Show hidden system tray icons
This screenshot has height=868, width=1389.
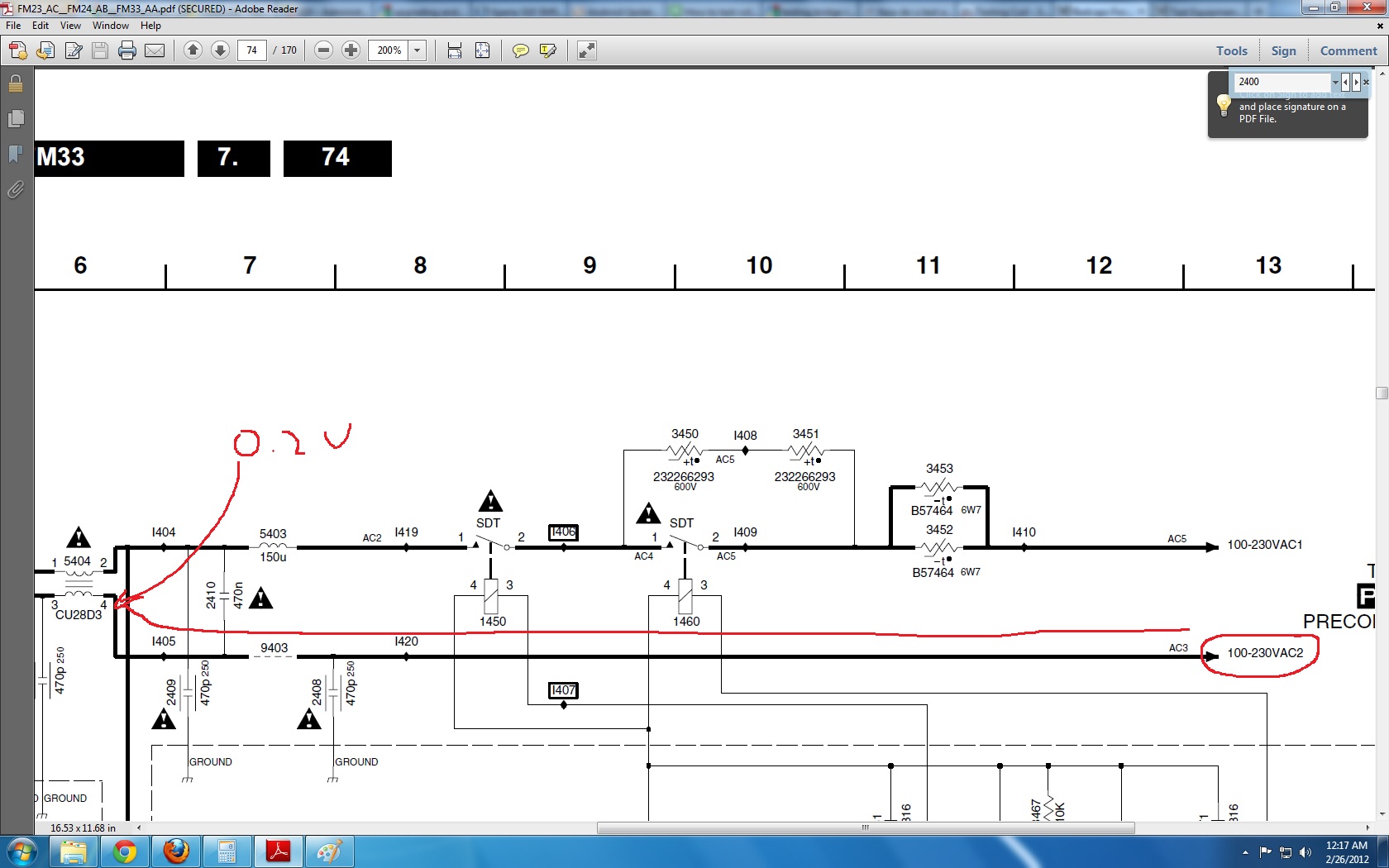coord(1245,852)
